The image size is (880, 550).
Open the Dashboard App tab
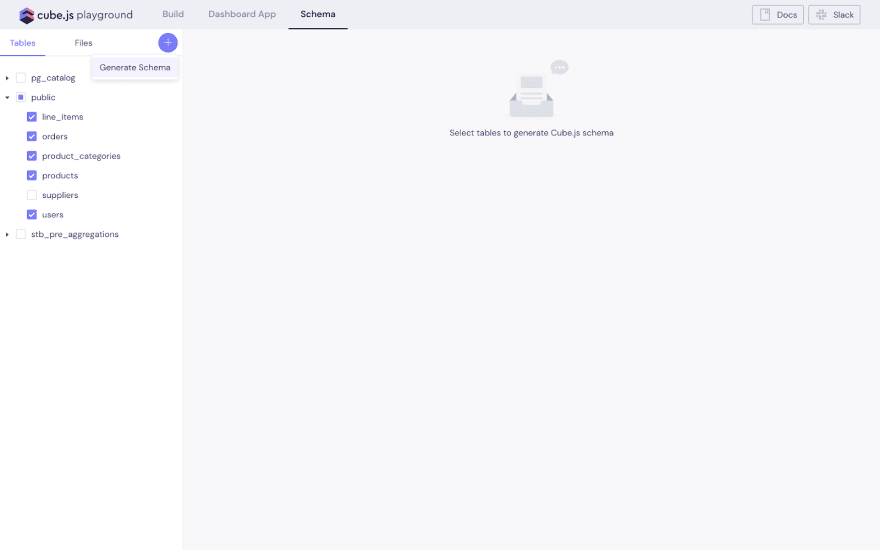242,14
